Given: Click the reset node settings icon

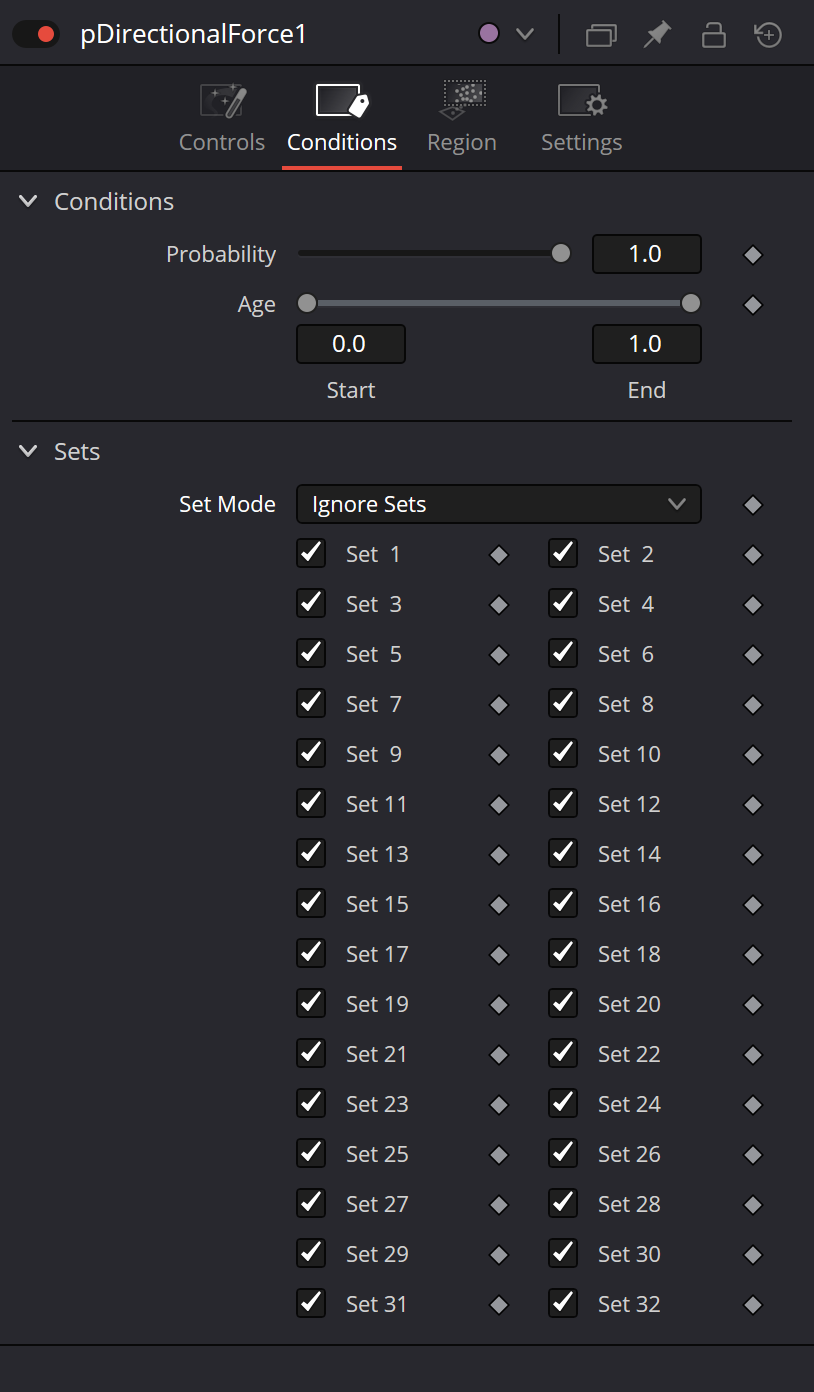Looking at the screenshot, I should coord(768,35).
